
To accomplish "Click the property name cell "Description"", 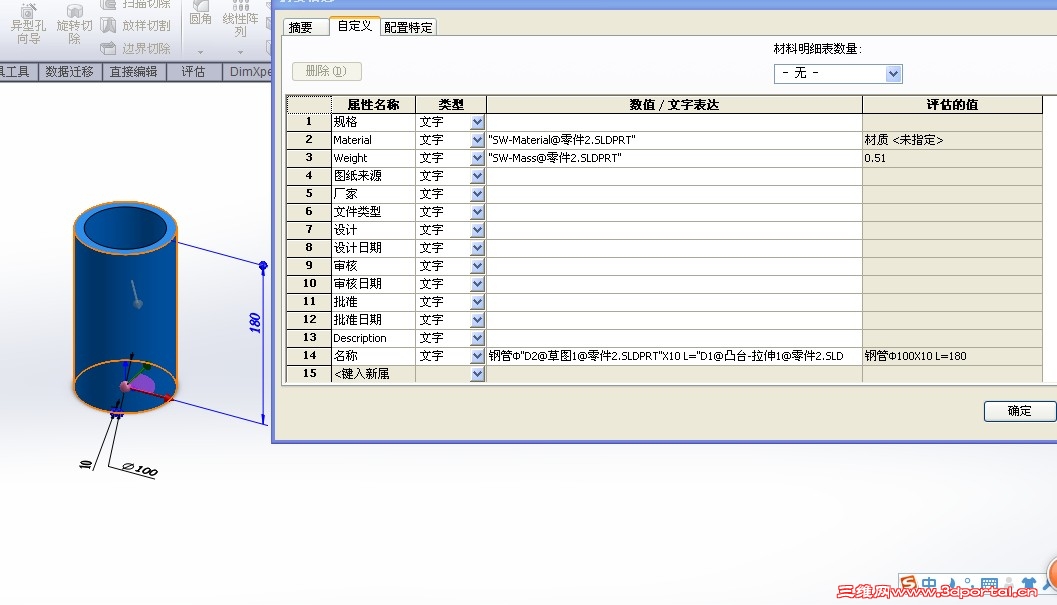I will coord(373,338).
